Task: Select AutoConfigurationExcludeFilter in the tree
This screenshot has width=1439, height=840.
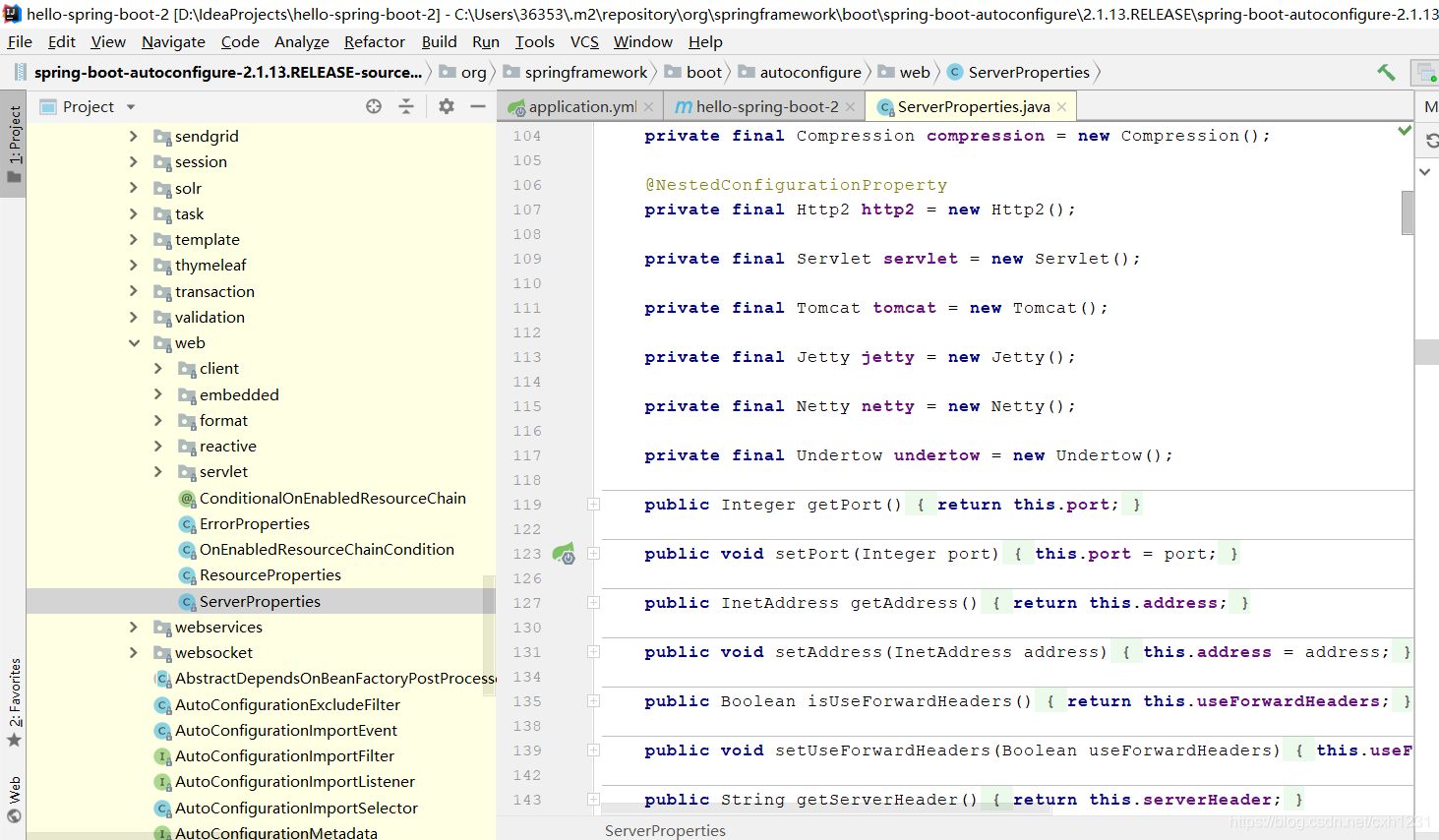Action: tap(287, 704)
